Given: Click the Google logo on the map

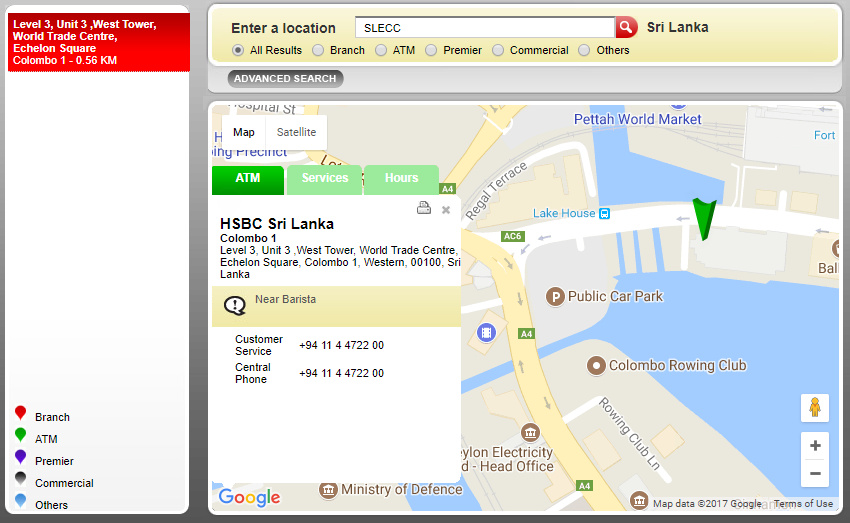Looking at the screenshot, I should click(x=249, y=497).
